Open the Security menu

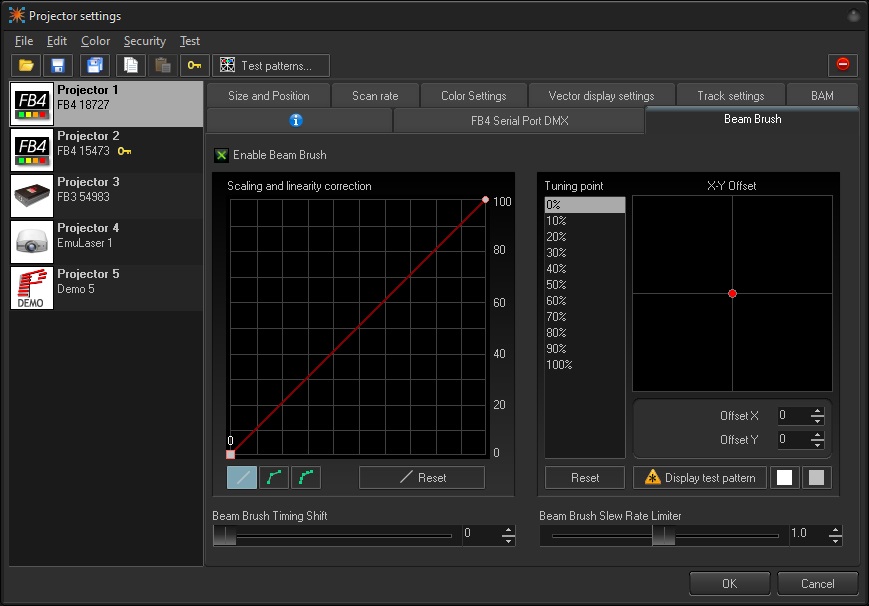pos(144,41)
